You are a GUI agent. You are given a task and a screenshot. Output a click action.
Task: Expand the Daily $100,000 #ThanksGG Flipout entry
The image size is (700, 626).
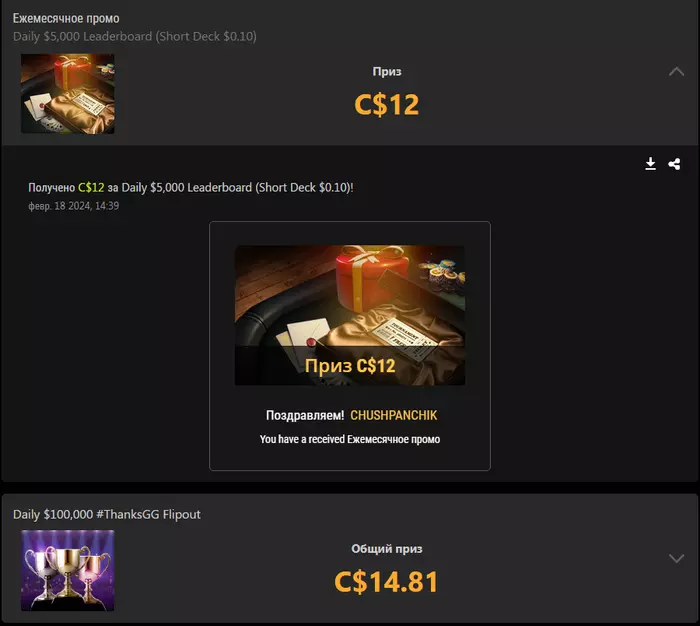point(676,558)
